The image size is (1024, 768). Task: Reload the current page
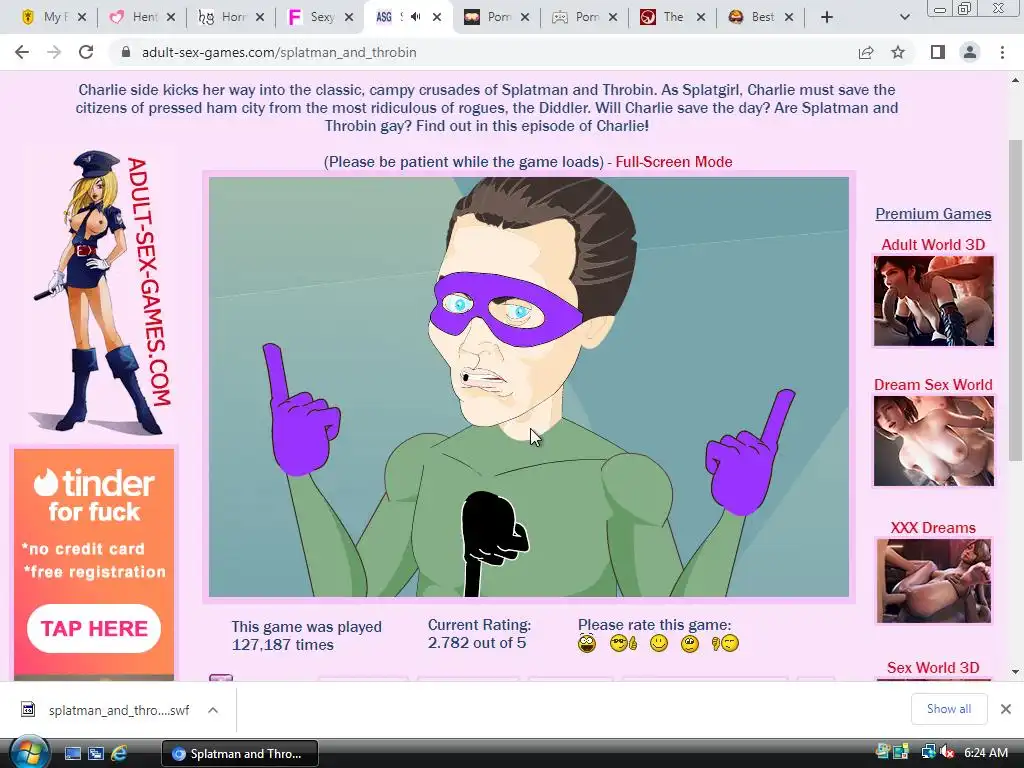(86, 52)
